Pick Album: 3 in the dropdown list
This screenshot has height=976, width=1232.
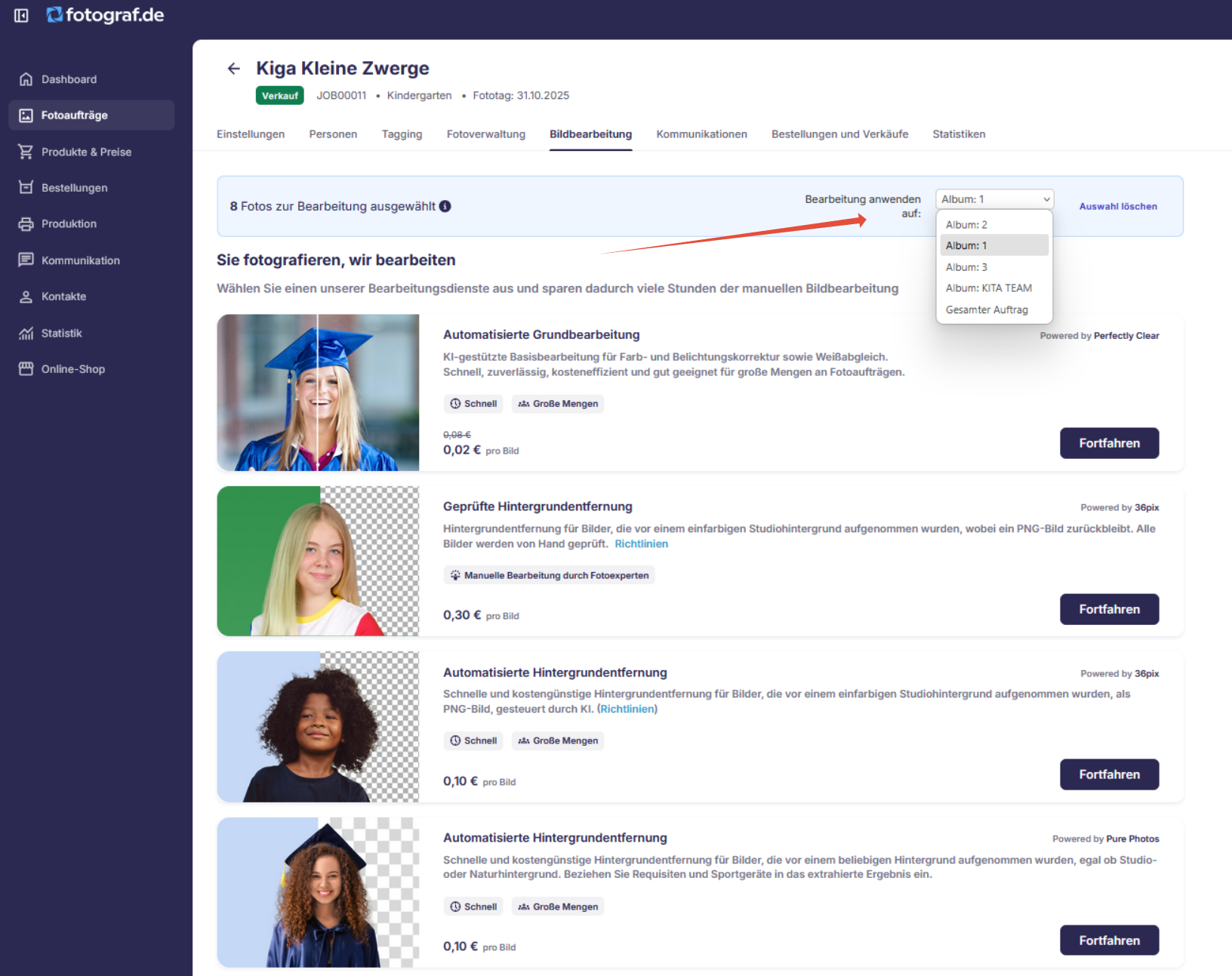click(994, 267)
